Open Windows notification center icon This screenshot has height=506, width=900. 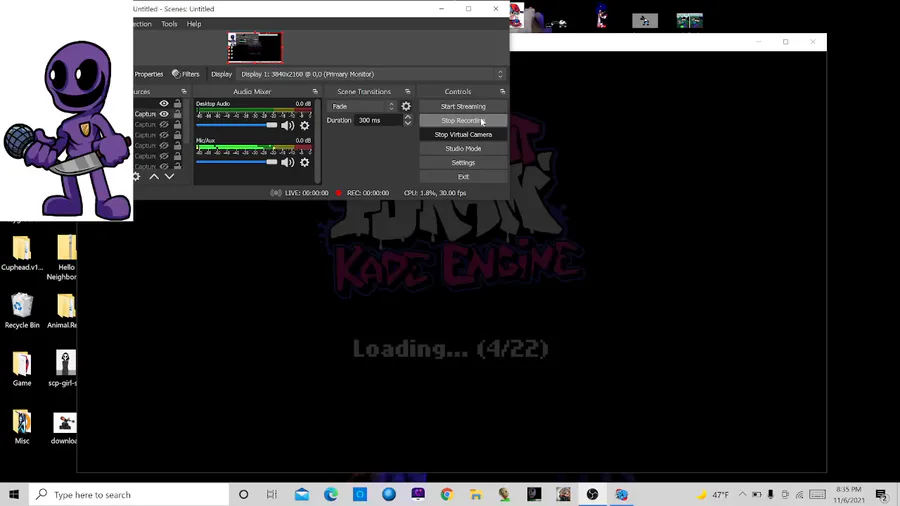point(881,495)
